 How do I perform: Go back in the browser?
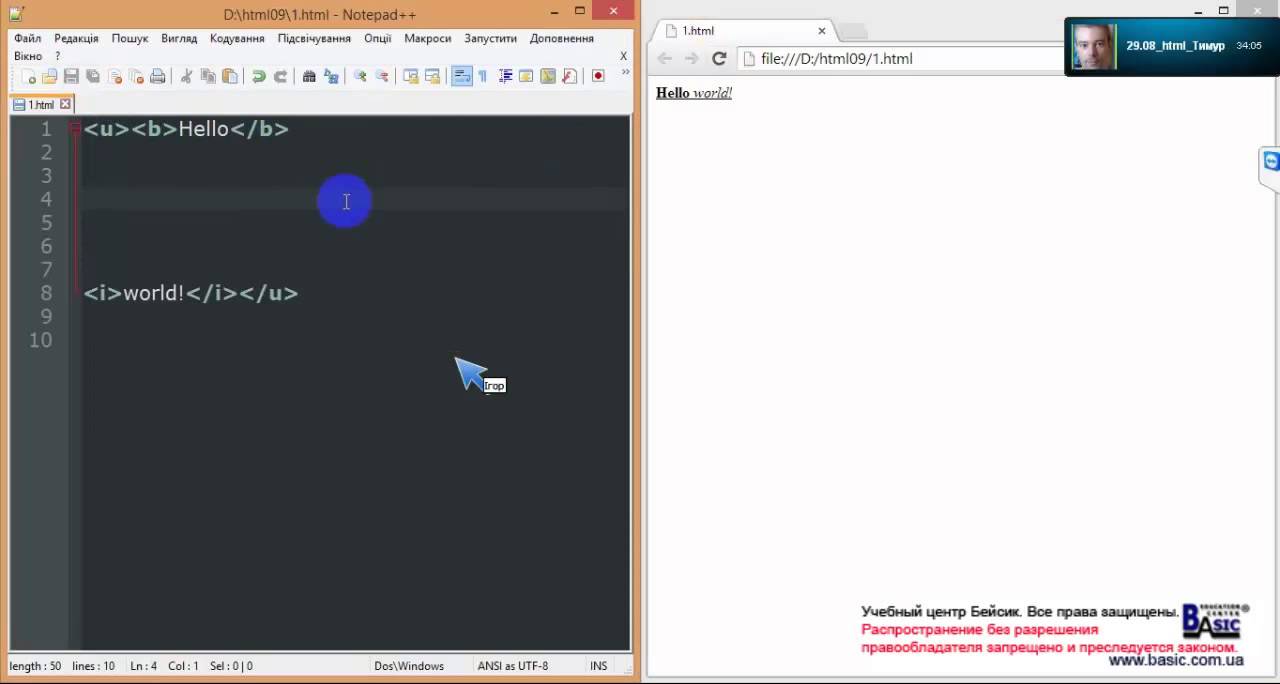pyautogui.click(x=665, y=59)
